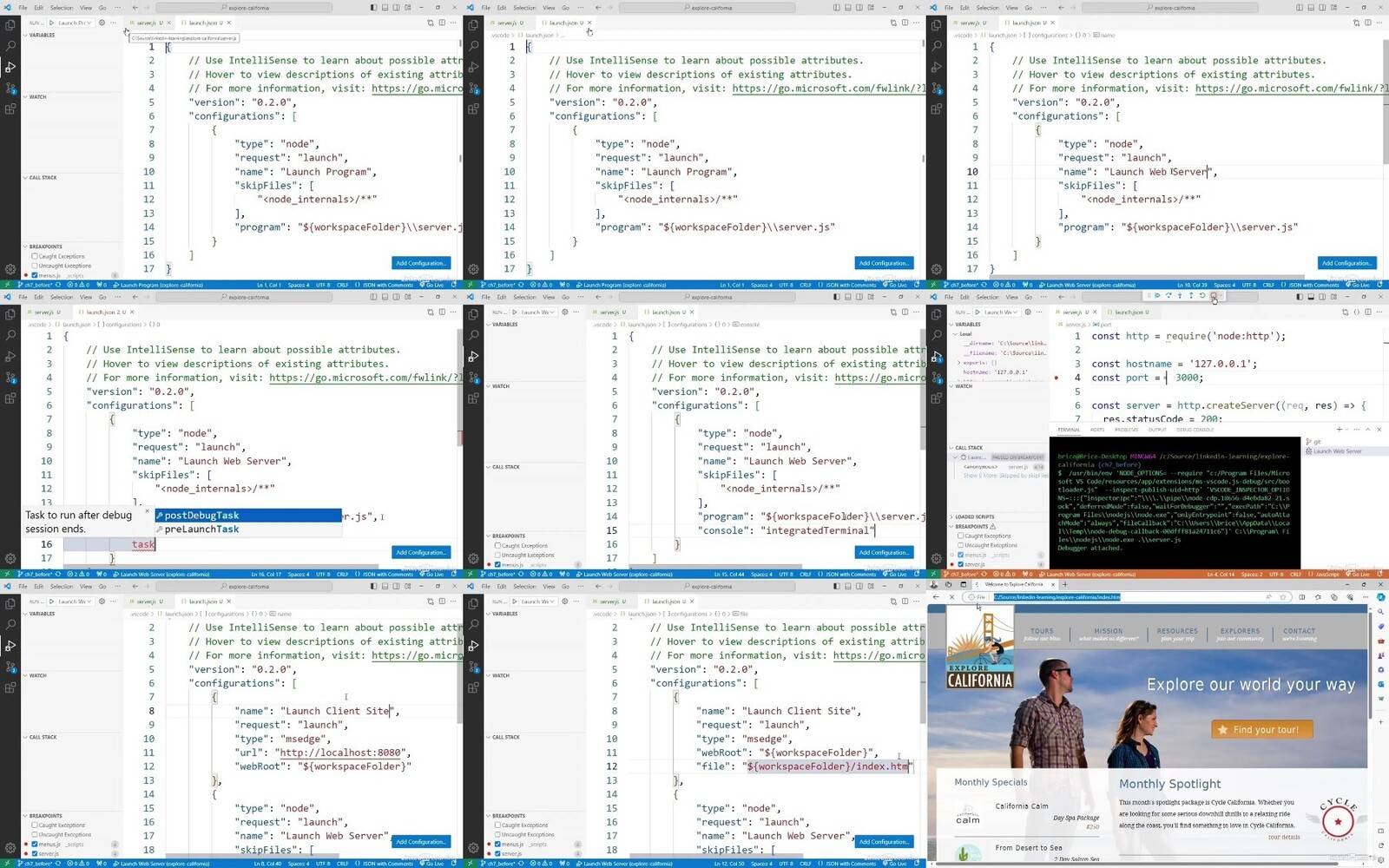This screenshot has height=868, width=1389.
Task: Open Edge Copilot sidebar icon
Action: pyautogui.click(x=1381, y=597)
